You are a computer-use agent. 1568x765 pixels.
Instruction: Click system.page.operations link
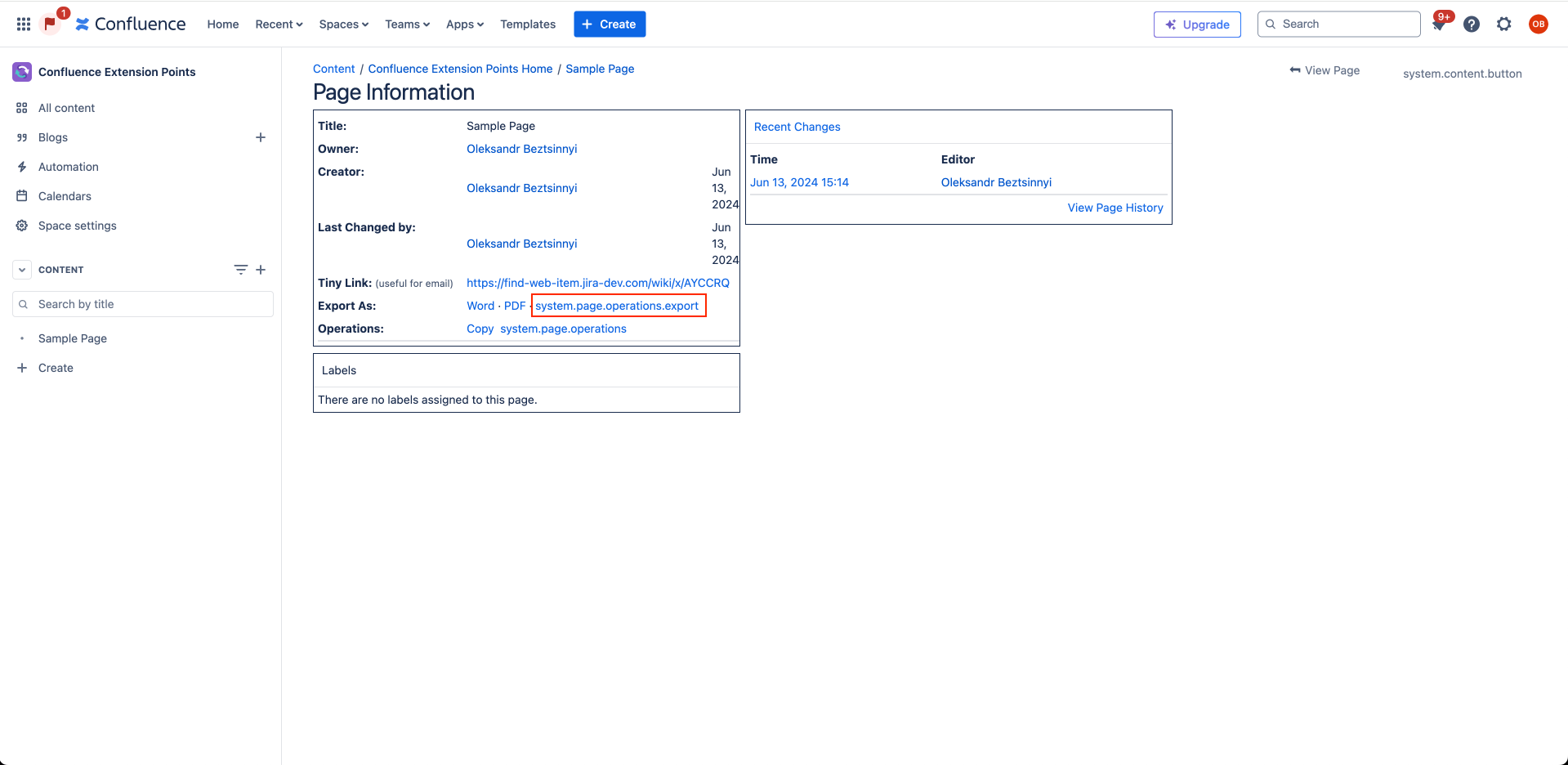click(x=563, y=329)
